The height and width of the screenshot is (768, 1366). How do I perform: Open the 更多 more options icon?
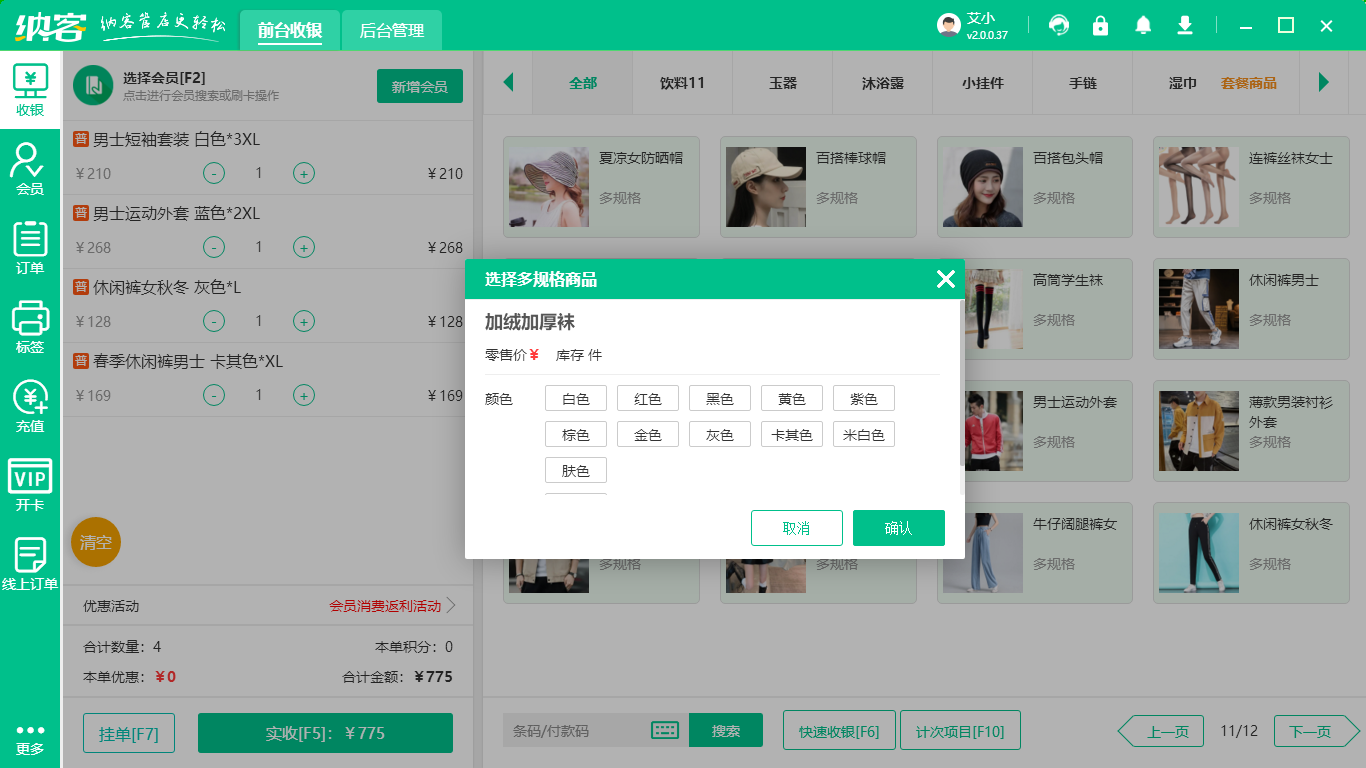[x=30, y=739]
